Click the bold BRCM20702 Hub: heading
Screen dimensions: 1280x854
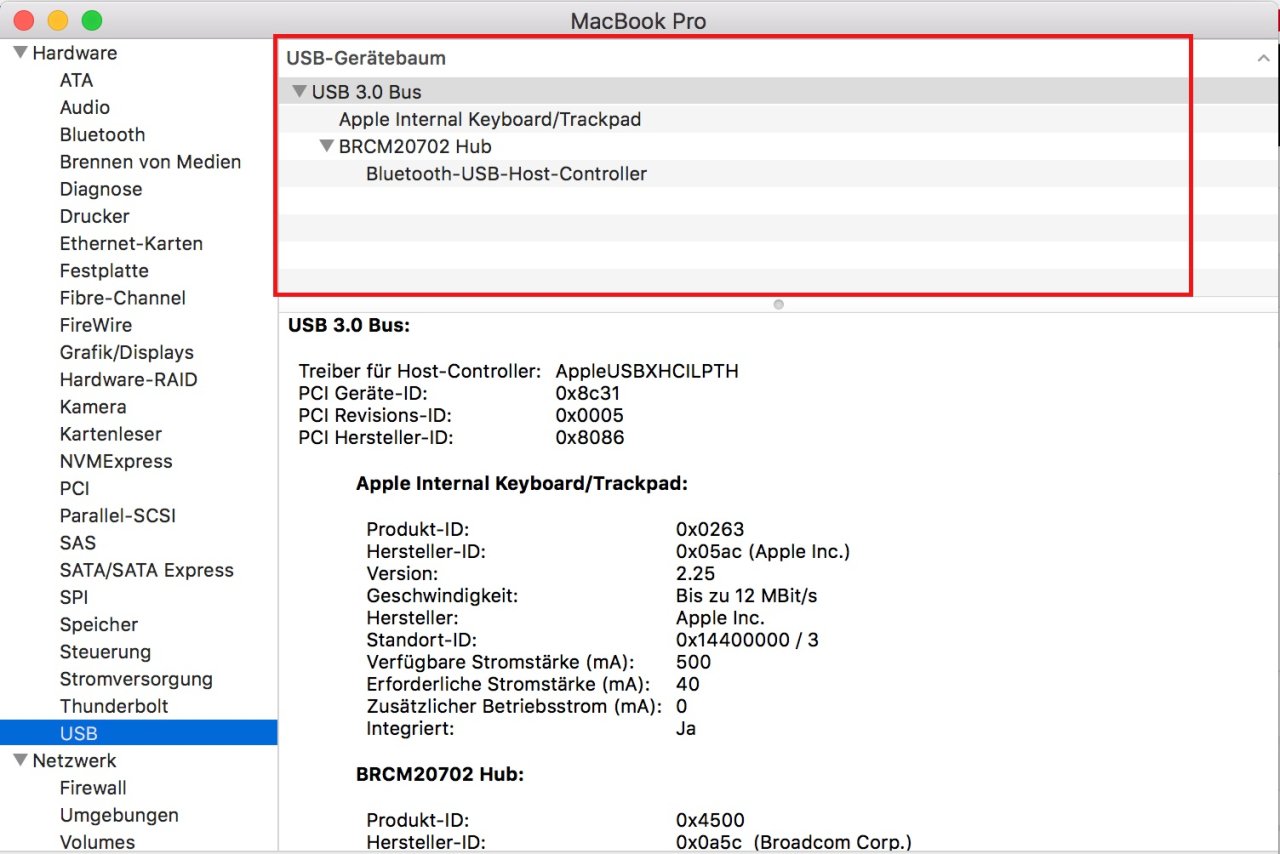point(440,775)
